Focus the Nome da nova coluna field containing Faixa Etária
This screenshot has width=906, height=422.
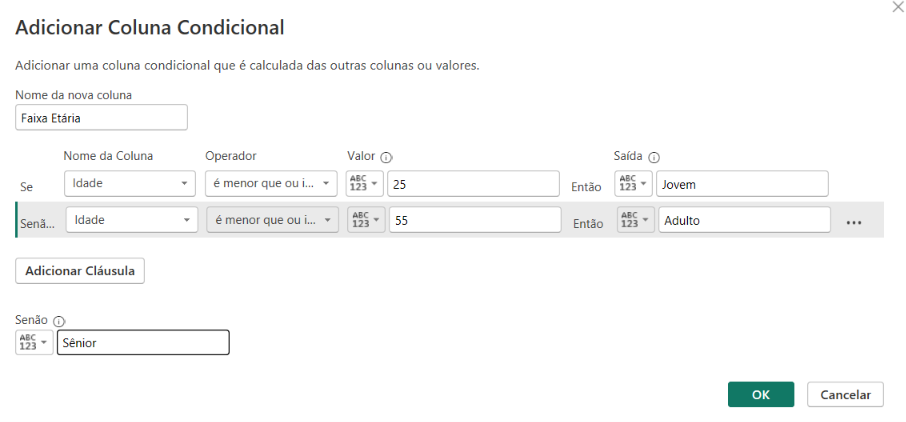click(101, 117)
